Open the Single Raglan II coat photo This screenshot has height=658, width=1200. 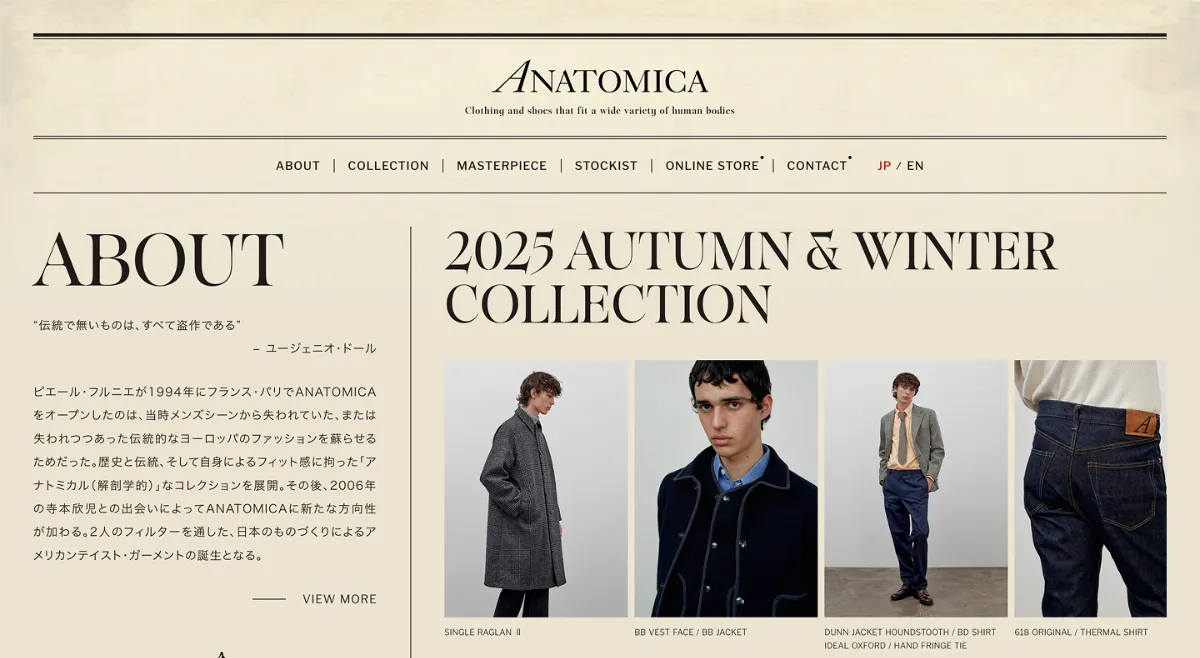point(536,489)
